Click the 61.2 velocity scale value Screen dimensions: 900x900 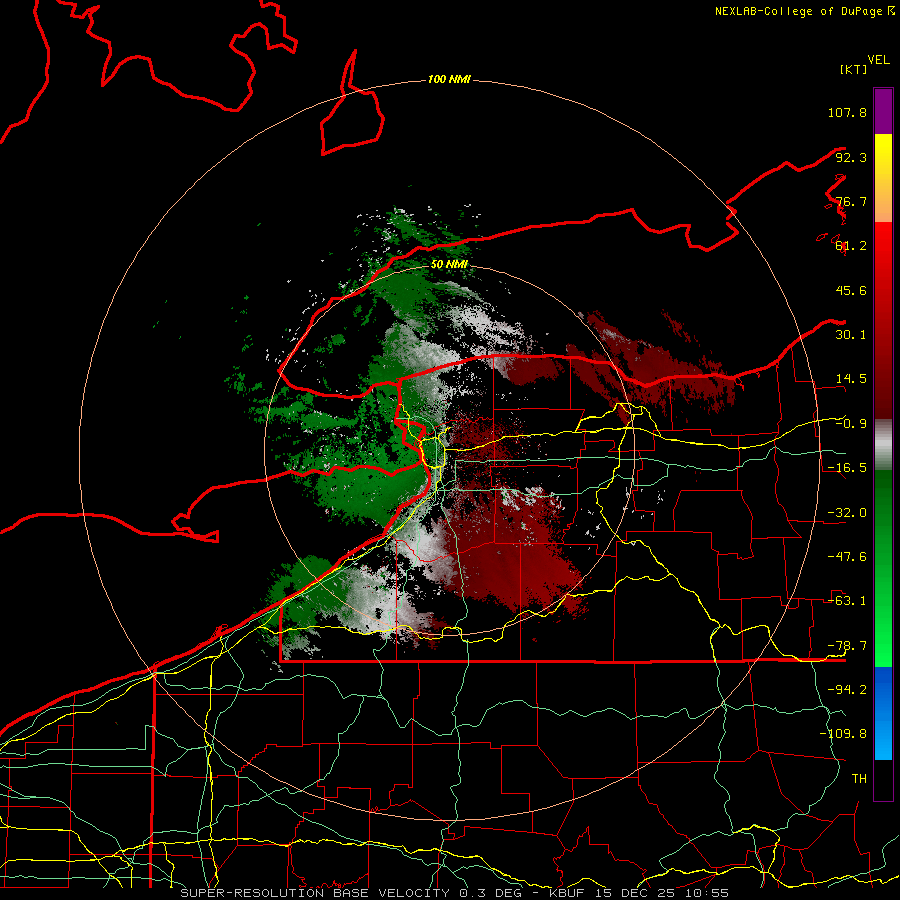point(851,246)
